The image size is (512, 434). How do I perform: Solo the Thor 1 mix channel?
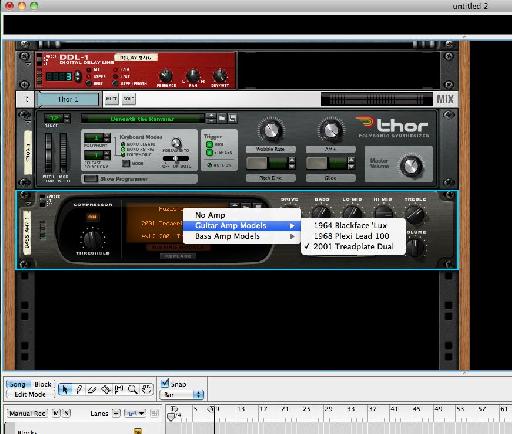(129, 99)
